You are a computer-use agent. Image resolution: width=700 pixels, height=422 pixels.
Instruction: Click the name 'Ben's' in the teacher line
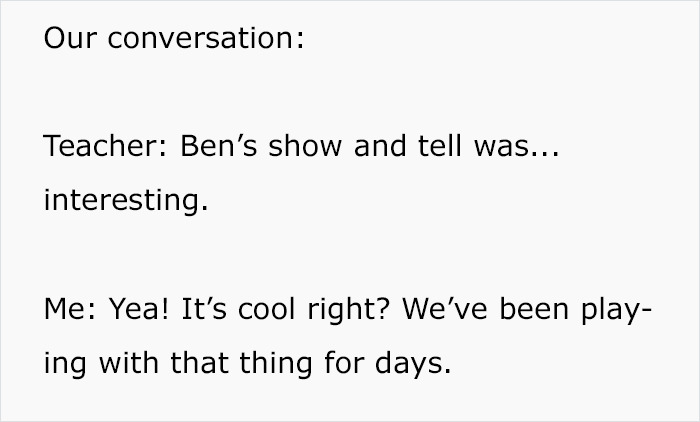tap(219, 146)
